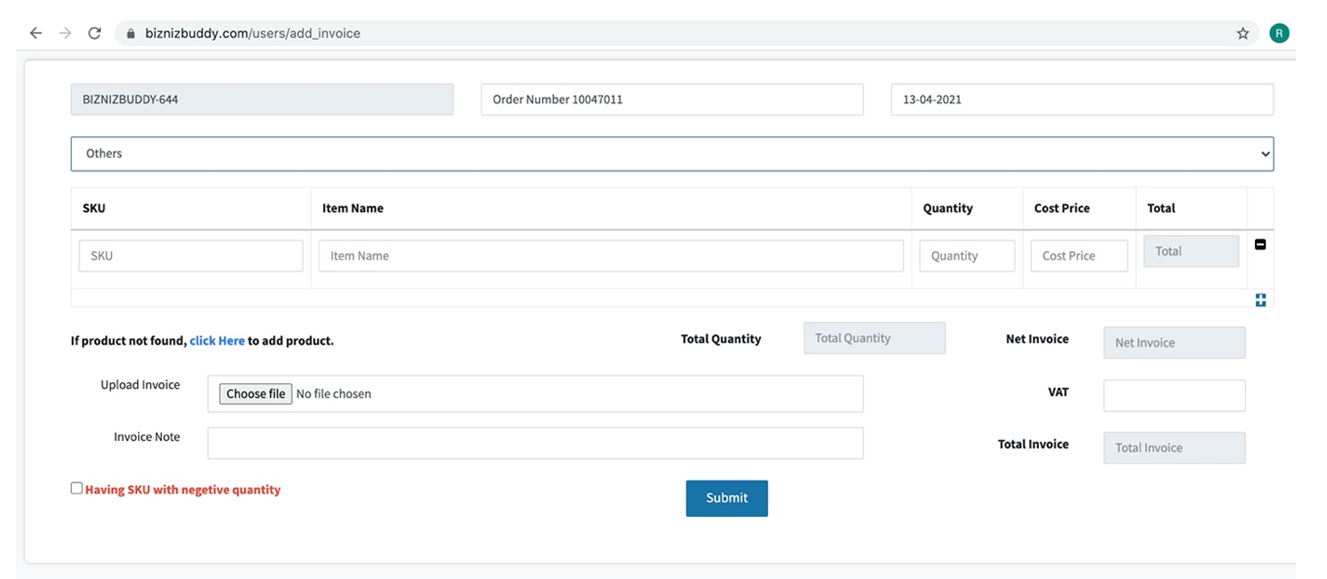The height and width of the screenshot is (579, 1327).
Task: Add a new item row with plus icon
Action: click(x=1260, y=300)
